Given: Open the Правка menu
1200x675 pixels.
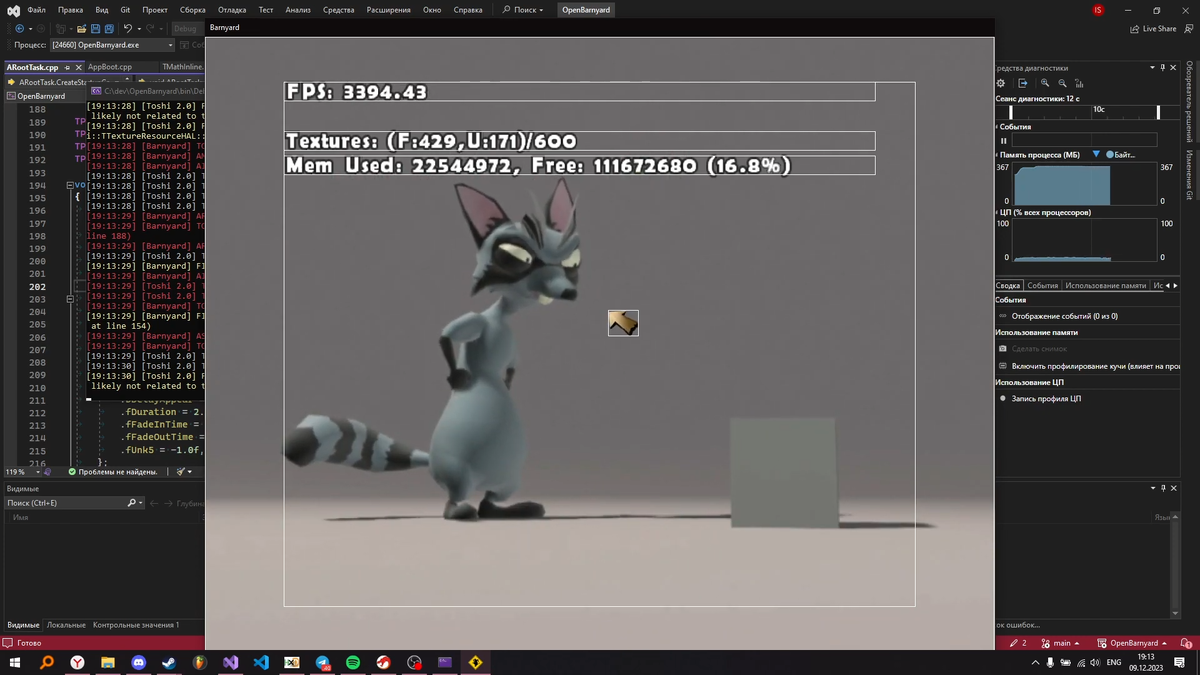Looking at the screenshot, I should click(70, 10).
